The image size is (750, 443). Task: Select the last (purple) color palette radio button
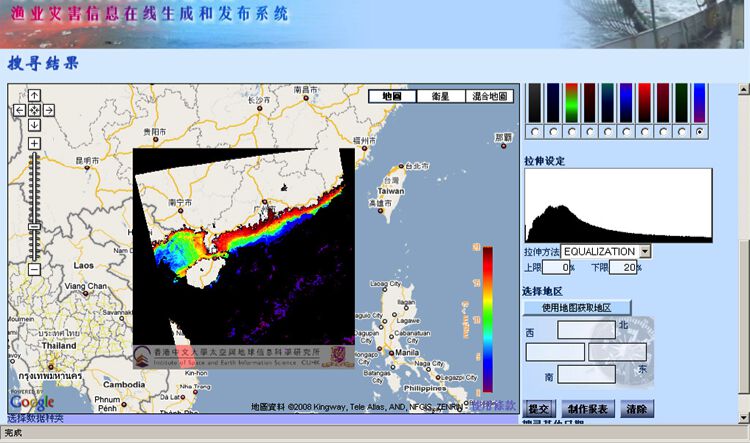(699, 131)
